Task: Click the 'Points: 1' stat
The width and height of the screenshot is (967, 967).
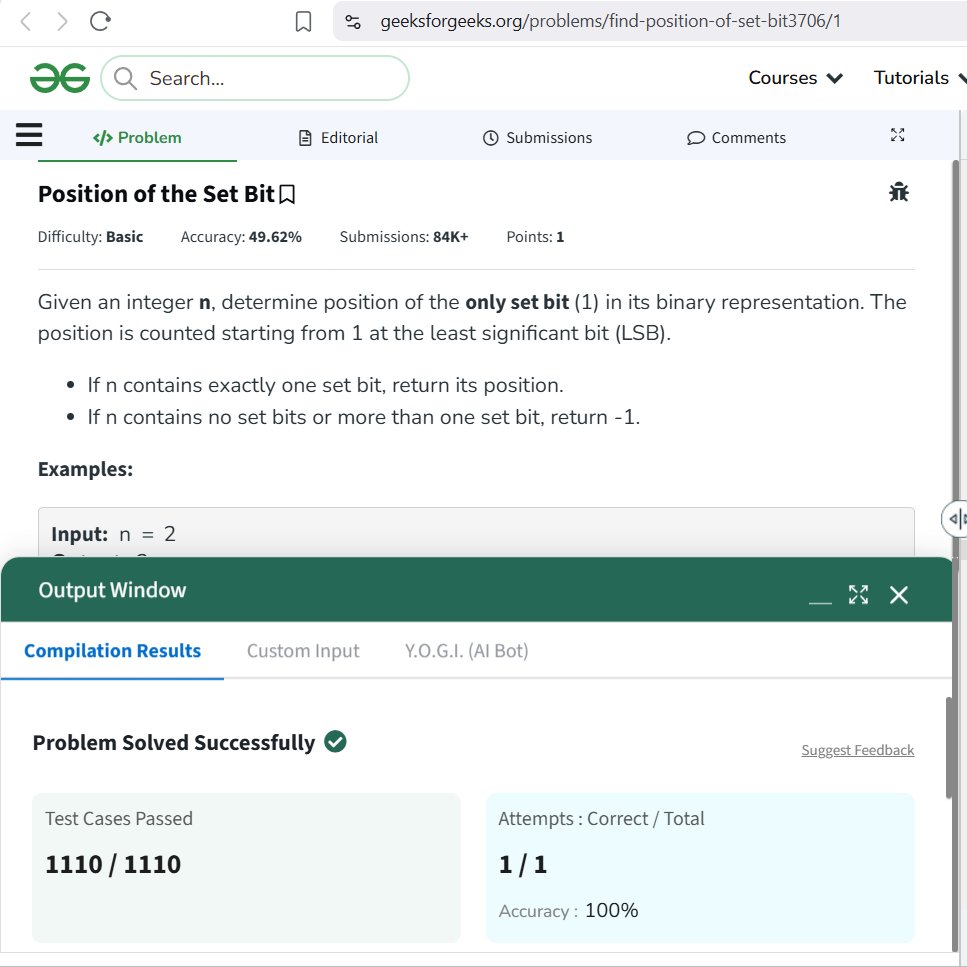Action: [x=535, y=237]
